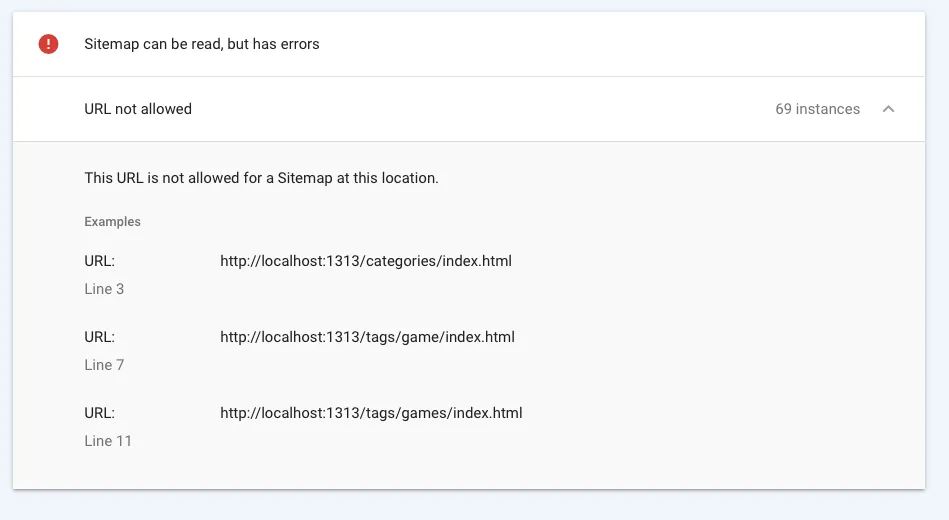Viewport: 949px width, 520px height.
Task: Click "Sitemap can be read, but has errors" heading
Action: (202, 44)
